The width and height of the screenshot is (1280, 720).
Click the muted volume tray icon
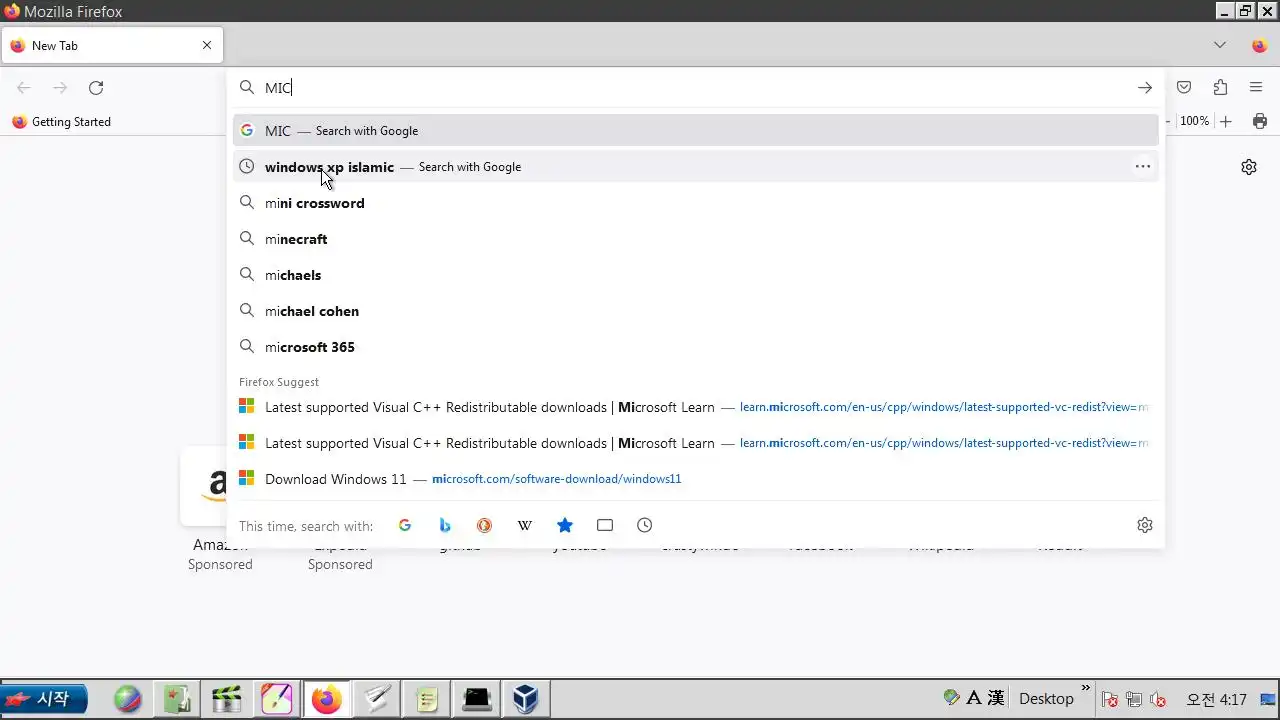coord(1159,699)
